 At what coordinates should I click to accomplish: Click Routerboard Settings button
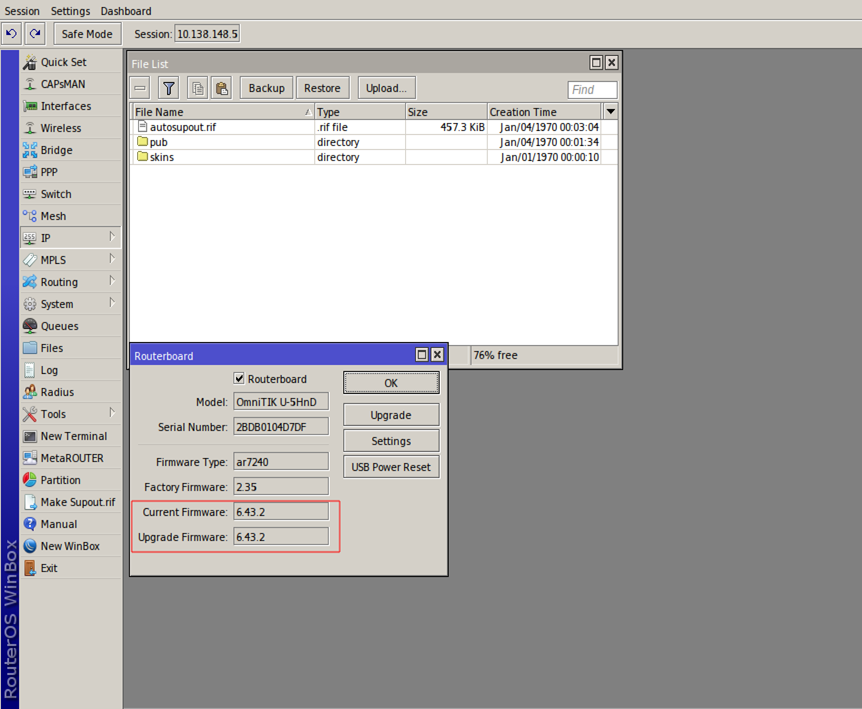(x=391, y=441)
